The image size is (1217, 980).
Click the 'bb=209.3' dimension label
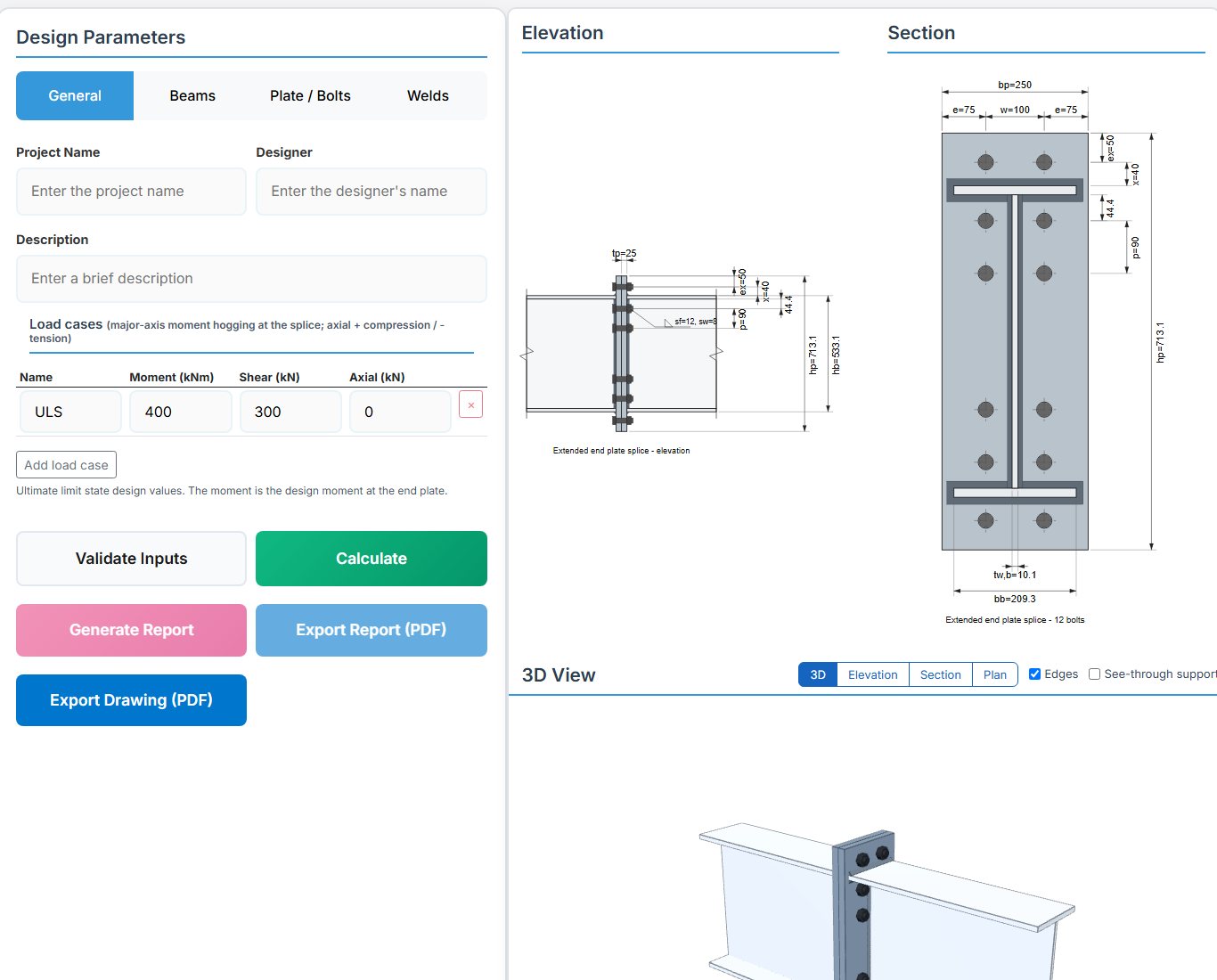1015,599
